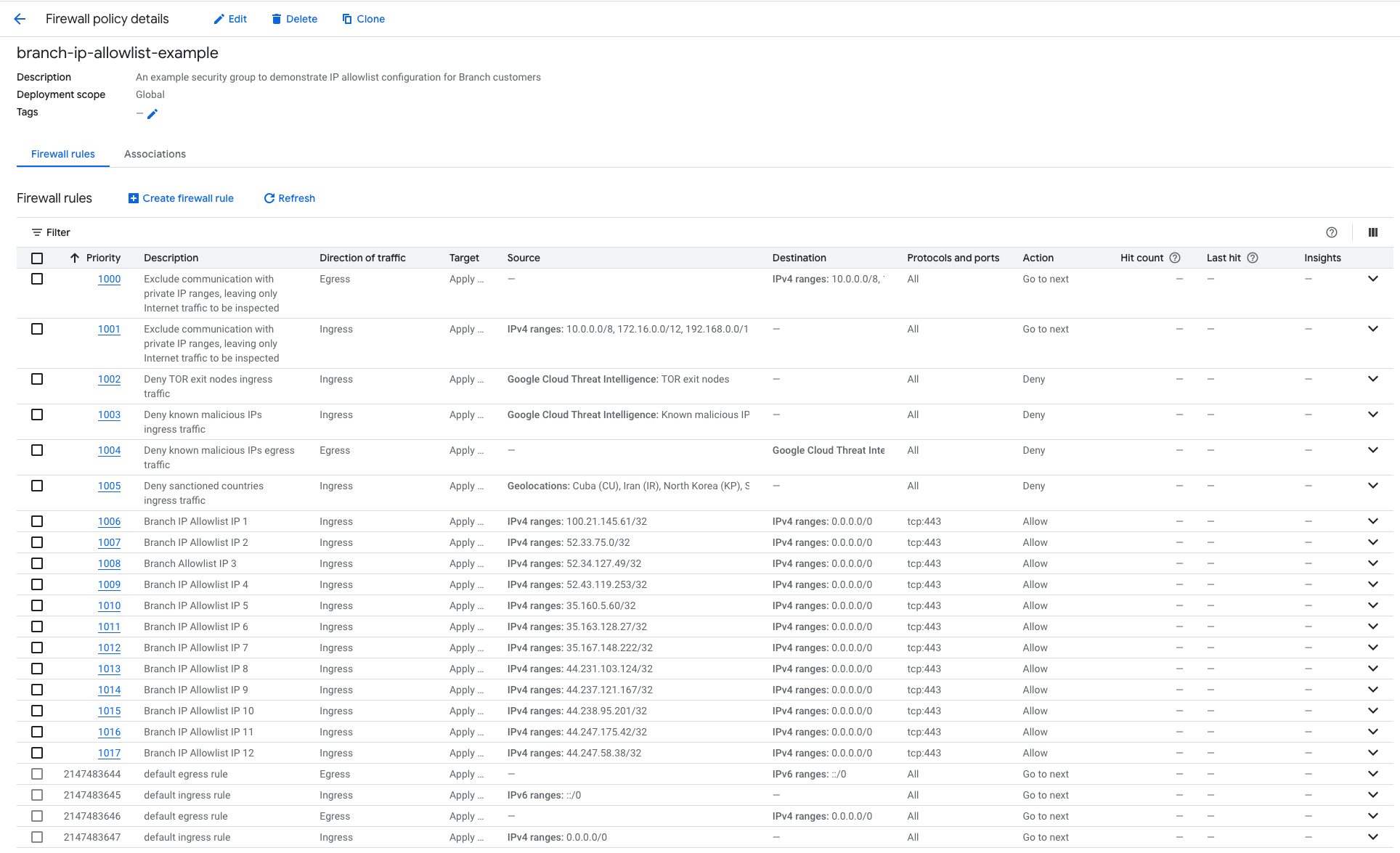Click the Description column header
Viewport: 1400px width, 853px height.
tap(171, 258)
